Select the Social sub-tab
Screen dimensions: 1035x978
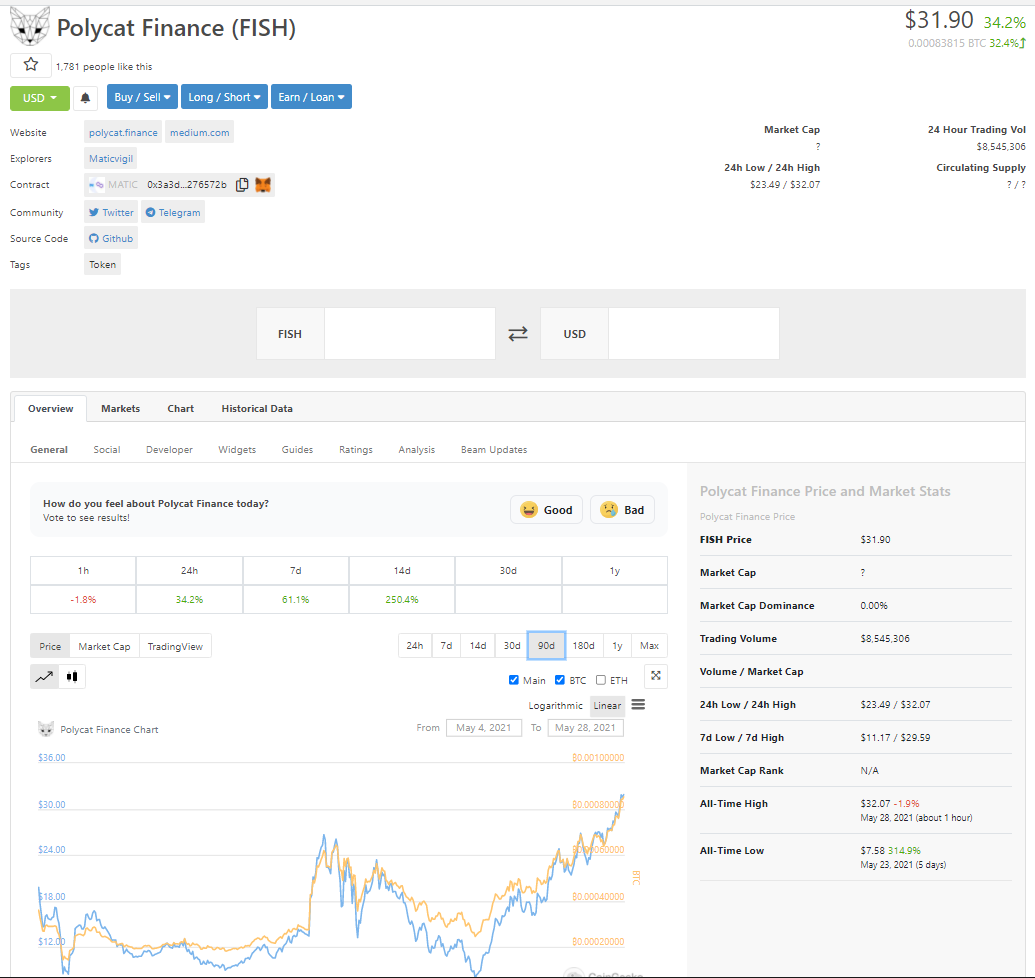point(106,449)
